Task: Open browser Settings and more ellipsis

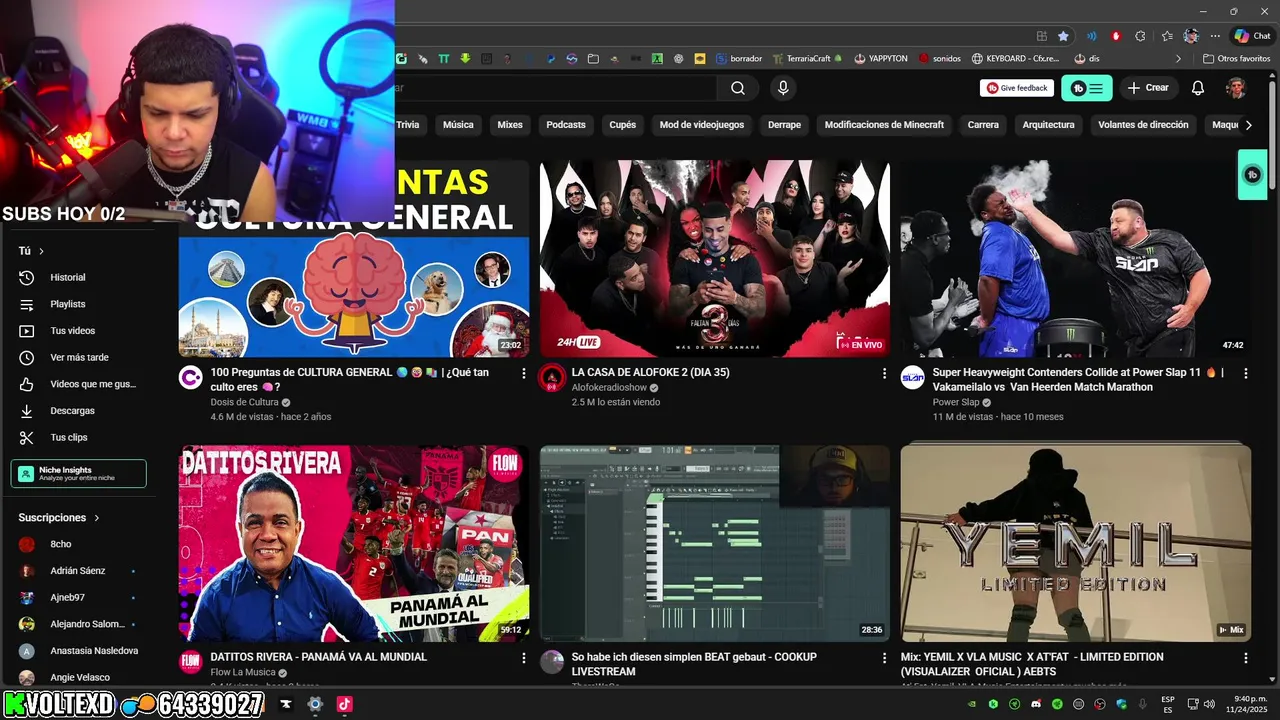Action: pyautogui.click(x=1215, y=36)
